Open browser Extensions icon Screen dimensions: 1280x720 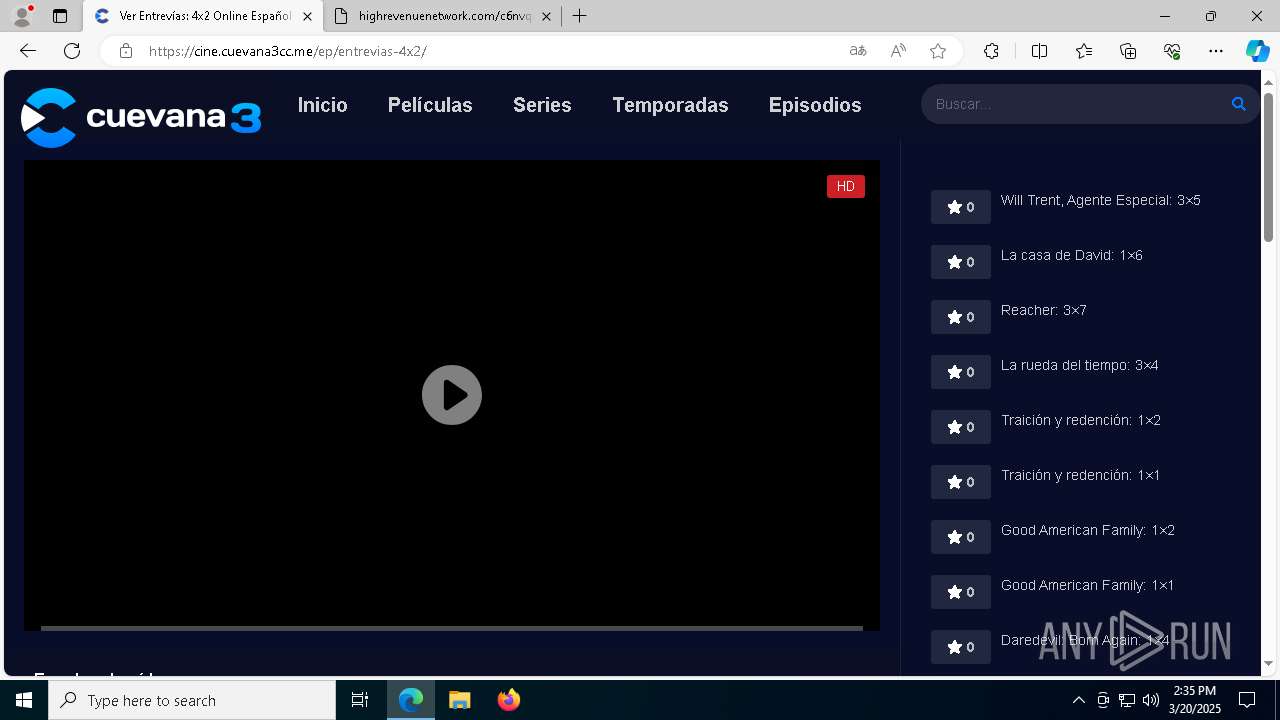(x=991, y=51)
